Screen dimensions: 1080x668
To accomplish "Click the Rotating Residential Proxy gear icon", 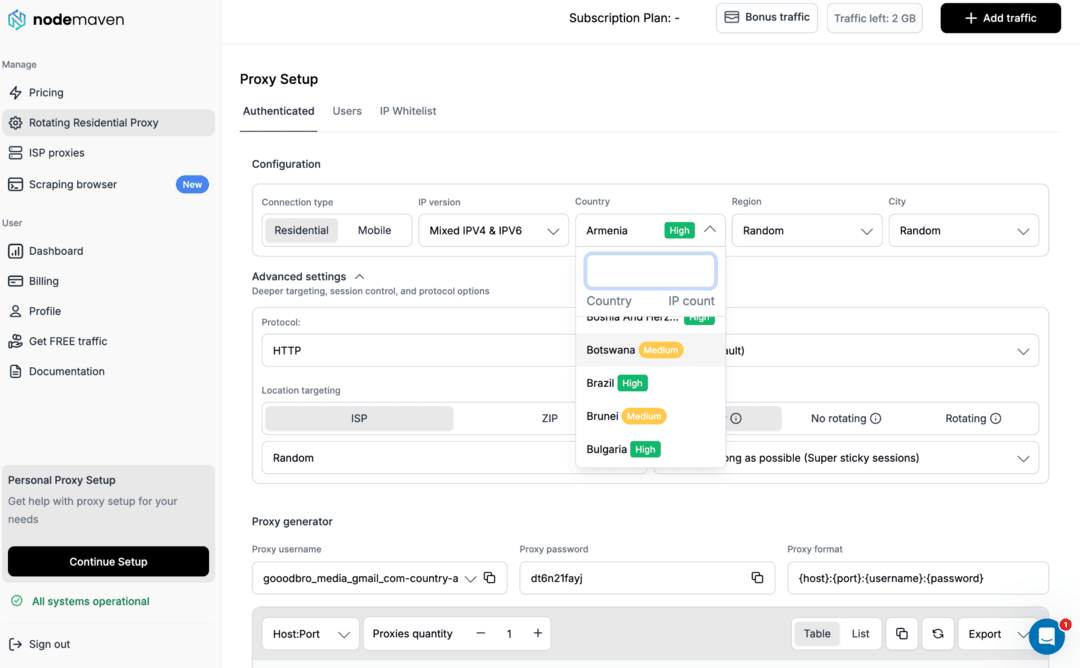I will (x=15, y=123).
